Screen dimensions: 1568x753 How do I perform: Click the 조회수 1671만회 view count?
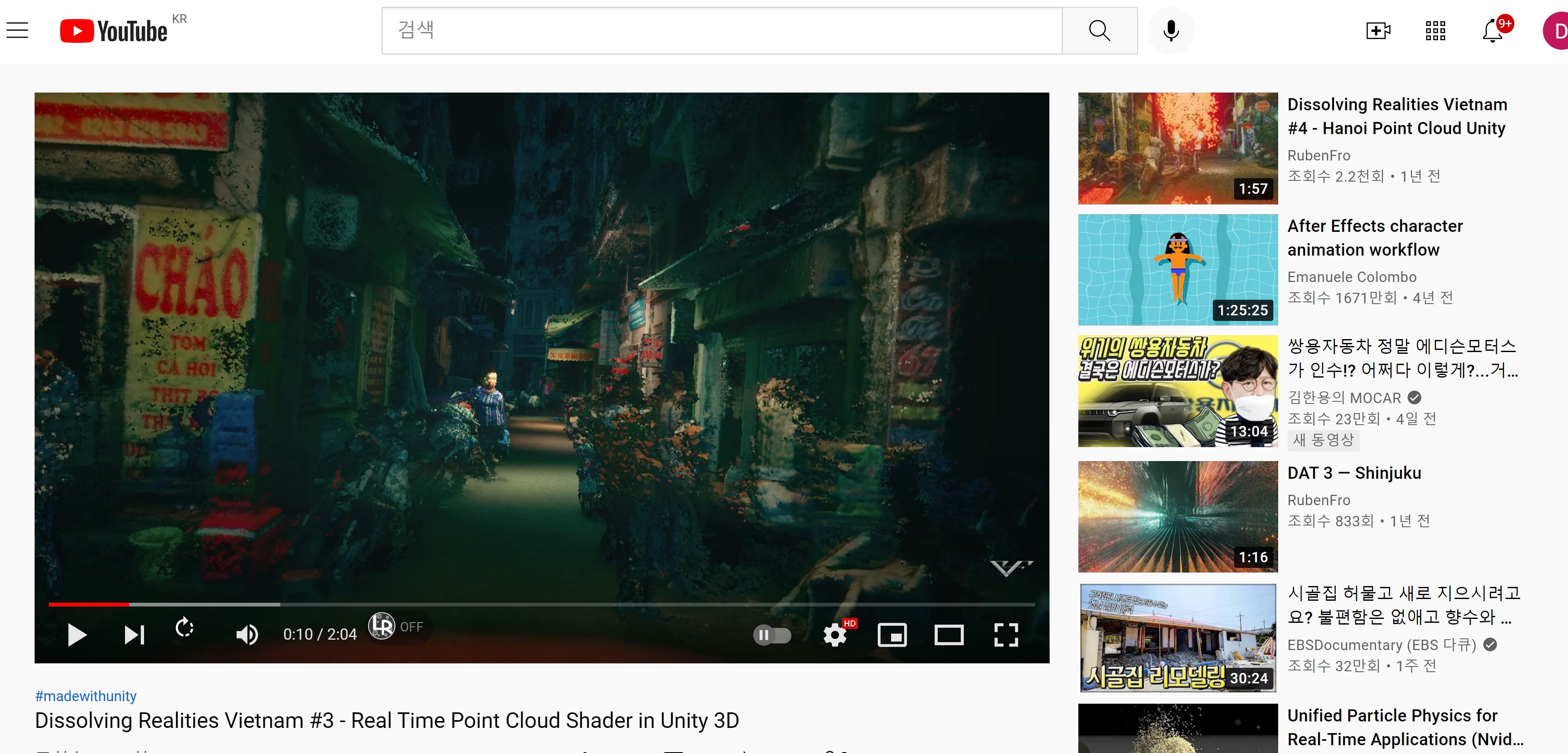pos(1342,298)
